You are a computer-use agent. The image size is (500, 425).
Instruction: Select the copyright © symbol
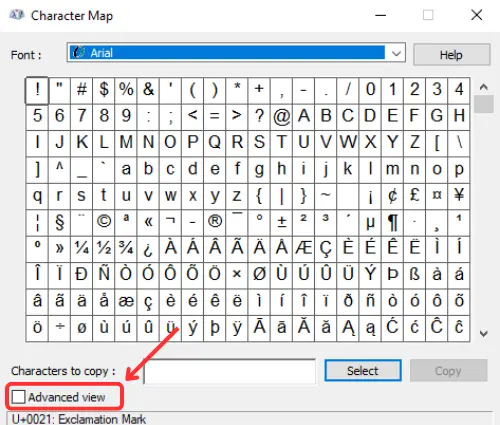[x=104, y=222]
